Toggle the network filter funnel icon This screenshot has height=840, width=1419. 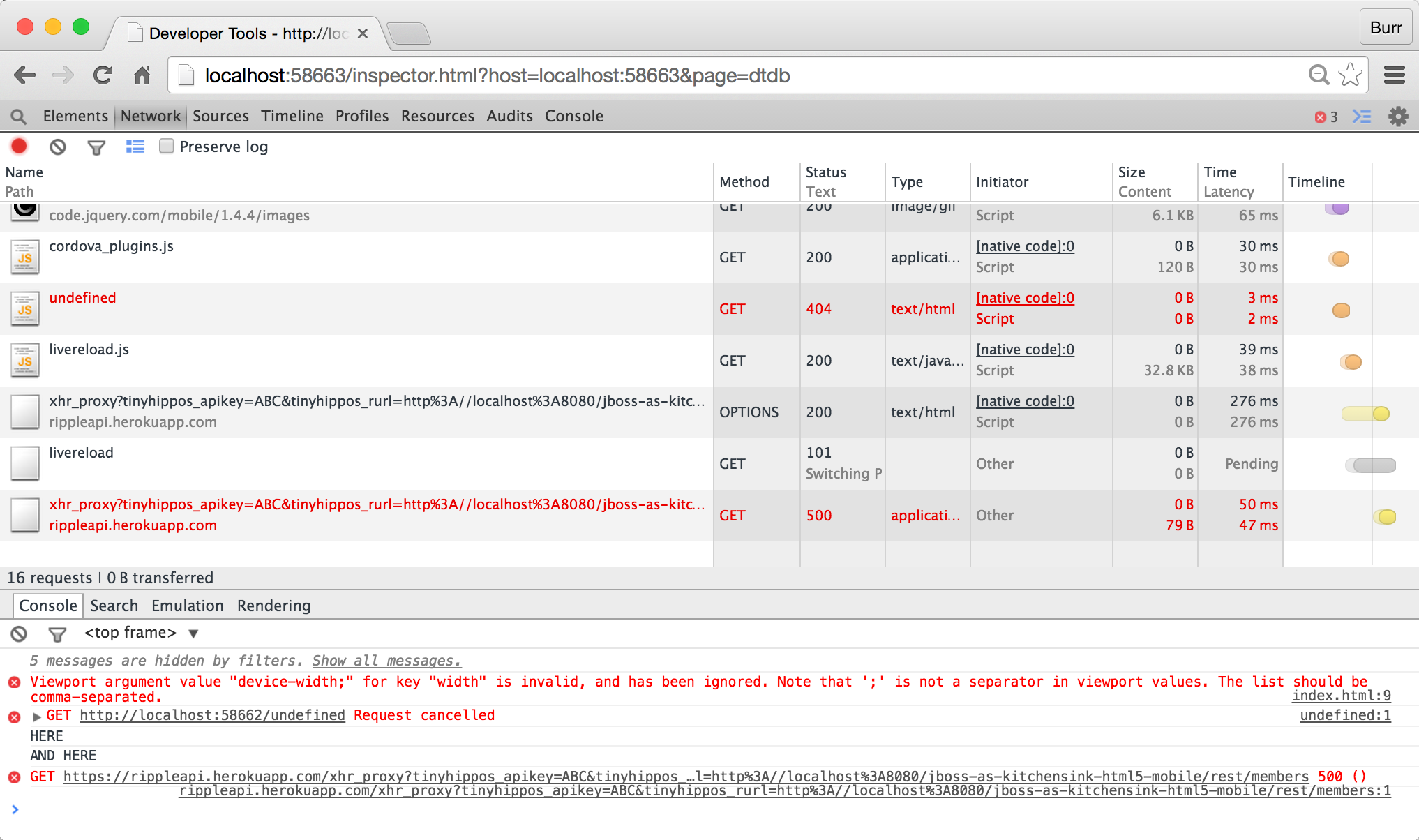pos(96,147)
